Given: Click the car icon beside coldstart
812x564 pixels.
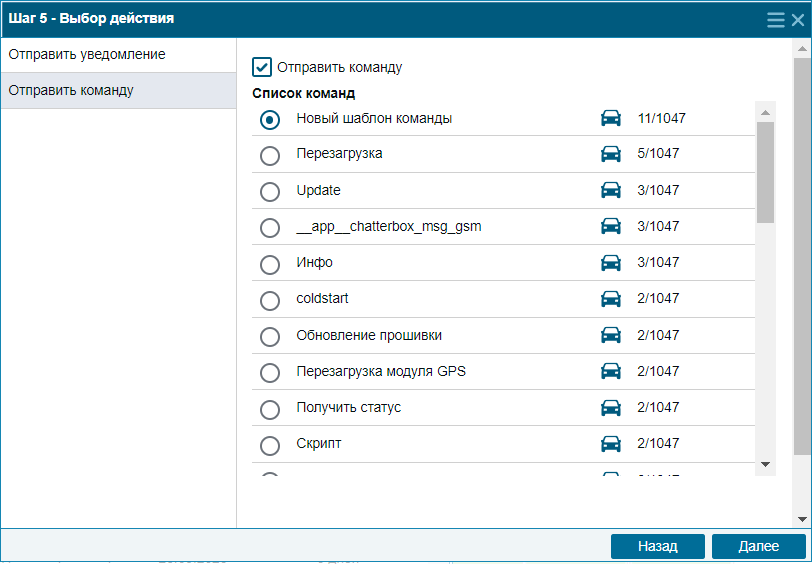Looking at the screenshot, I should click(x=611, y=299).
